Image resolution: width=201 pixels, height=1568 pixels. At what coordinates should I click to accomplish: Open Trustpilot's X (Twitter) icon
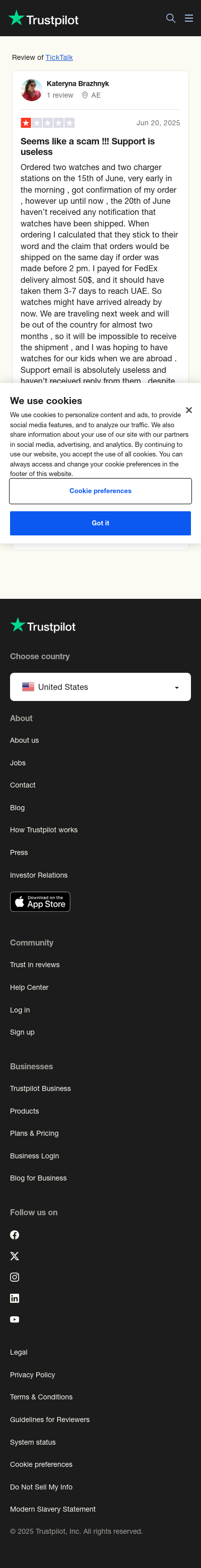click(15, 1256)
